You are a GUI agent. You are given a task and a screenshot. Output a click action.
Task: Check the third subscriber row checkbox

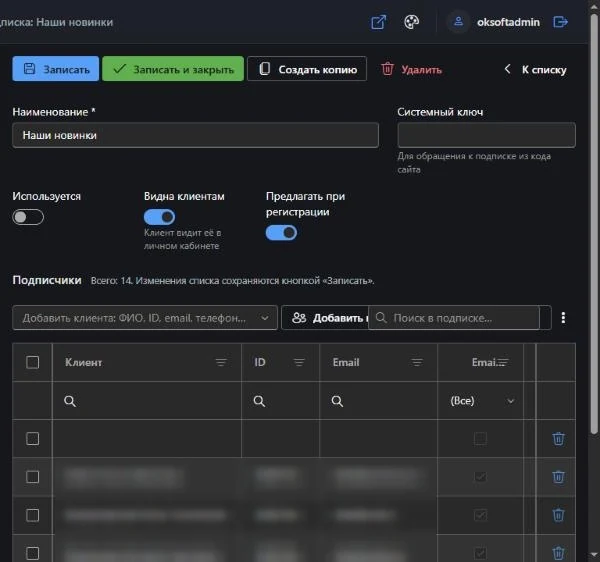coord(33,515)
